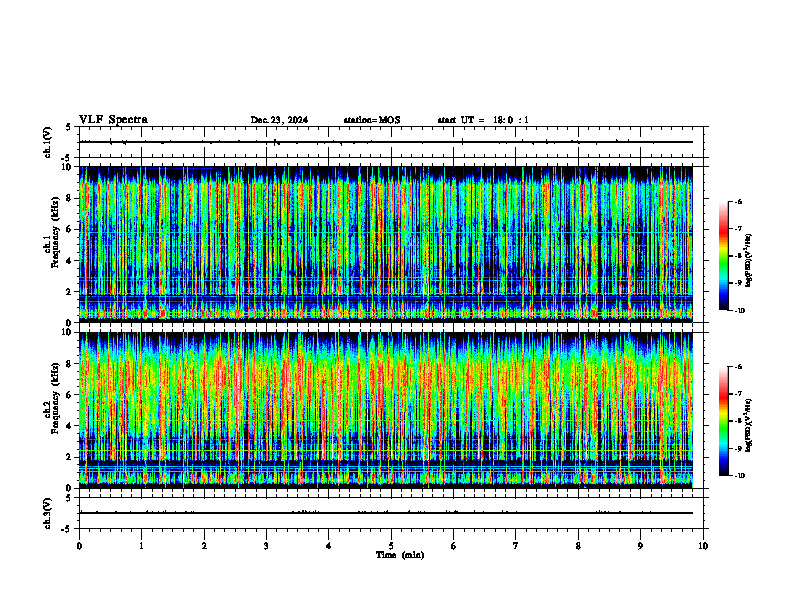Click the "-10" label on ch.2 color bar
Viewport: 792px width, 612px height.
(x=740, y=476)
